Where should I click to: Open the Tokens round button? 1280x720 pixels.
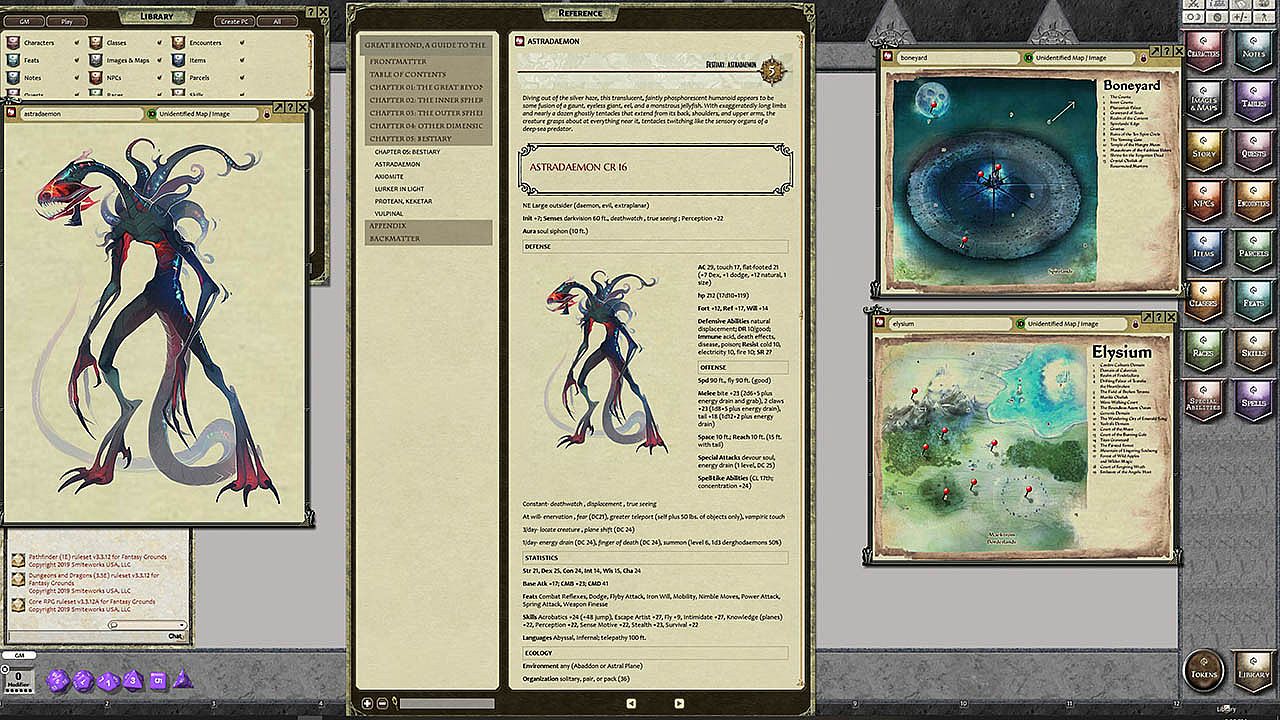[1204, 671]
